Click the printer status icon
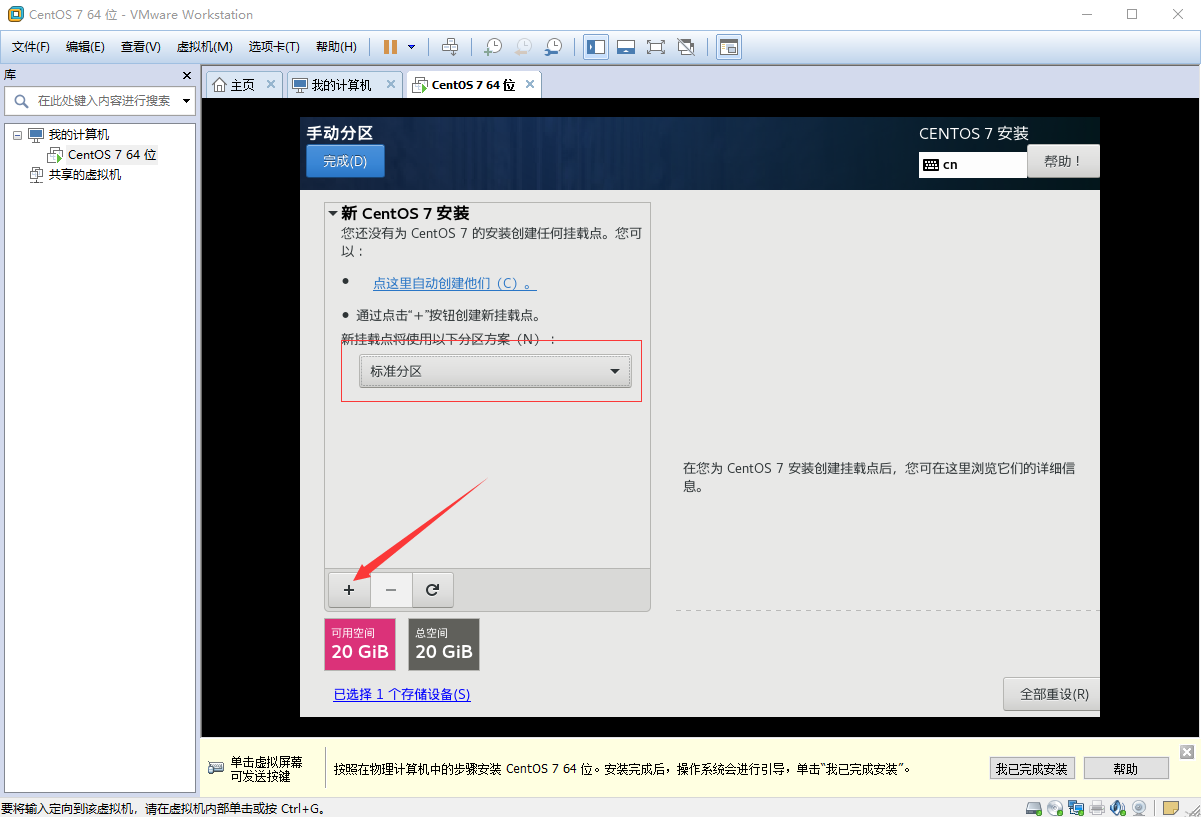1201x817 pixels. coord(1097,808)
